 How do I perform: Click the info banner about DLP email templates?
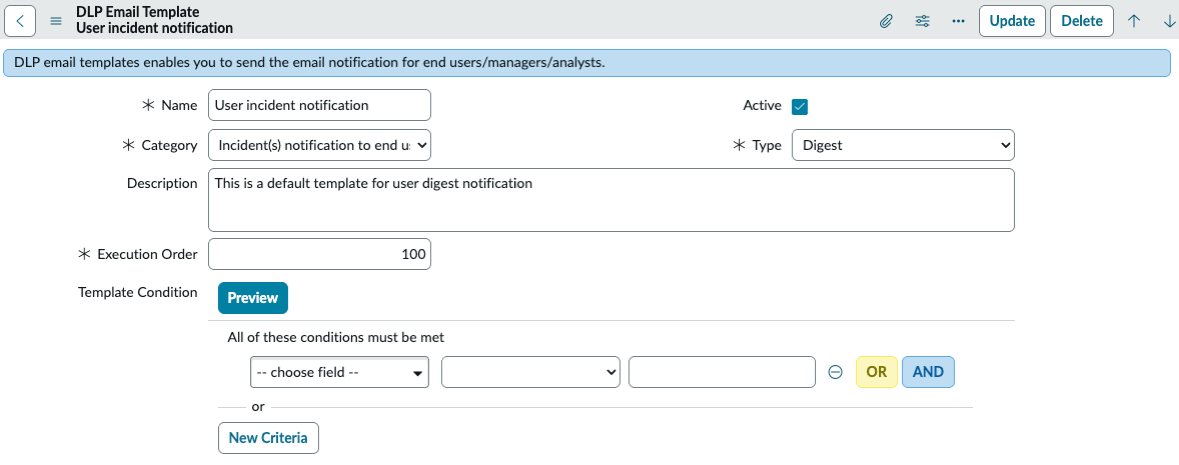click(x=587, y=63)
